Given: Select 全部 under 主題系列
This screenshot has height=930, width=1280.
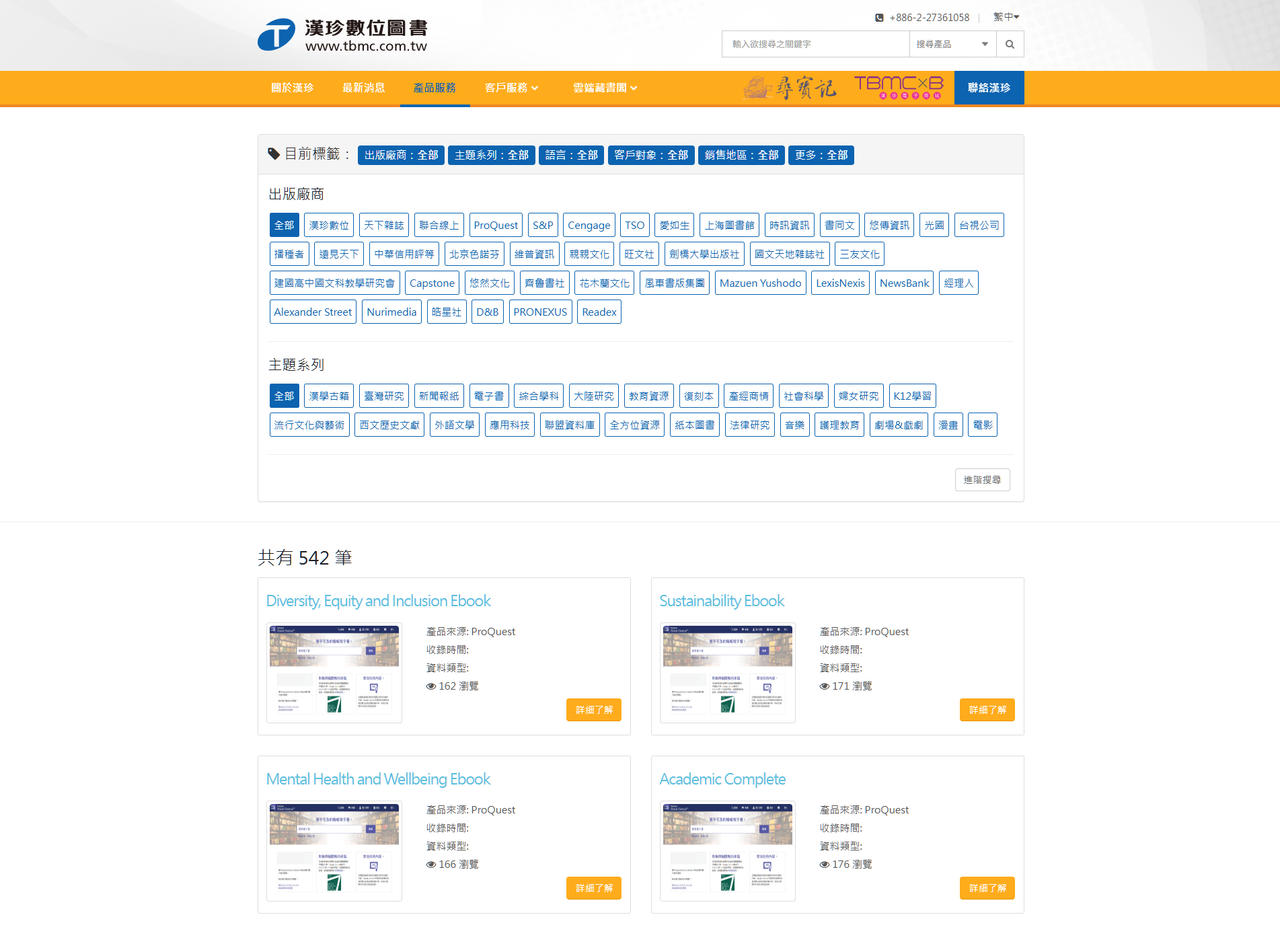Looking at the screenshot, I should pos(284,396).
